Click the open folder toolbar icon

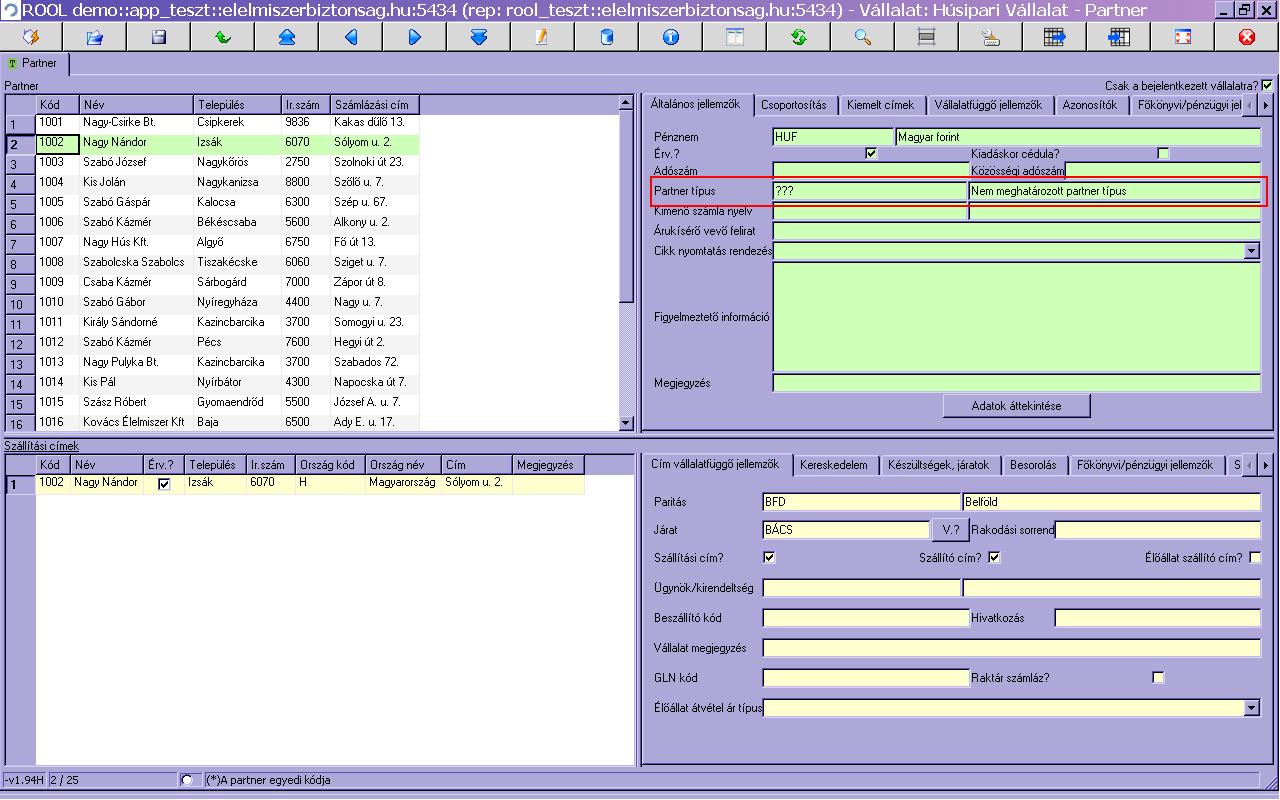[95, 37]
